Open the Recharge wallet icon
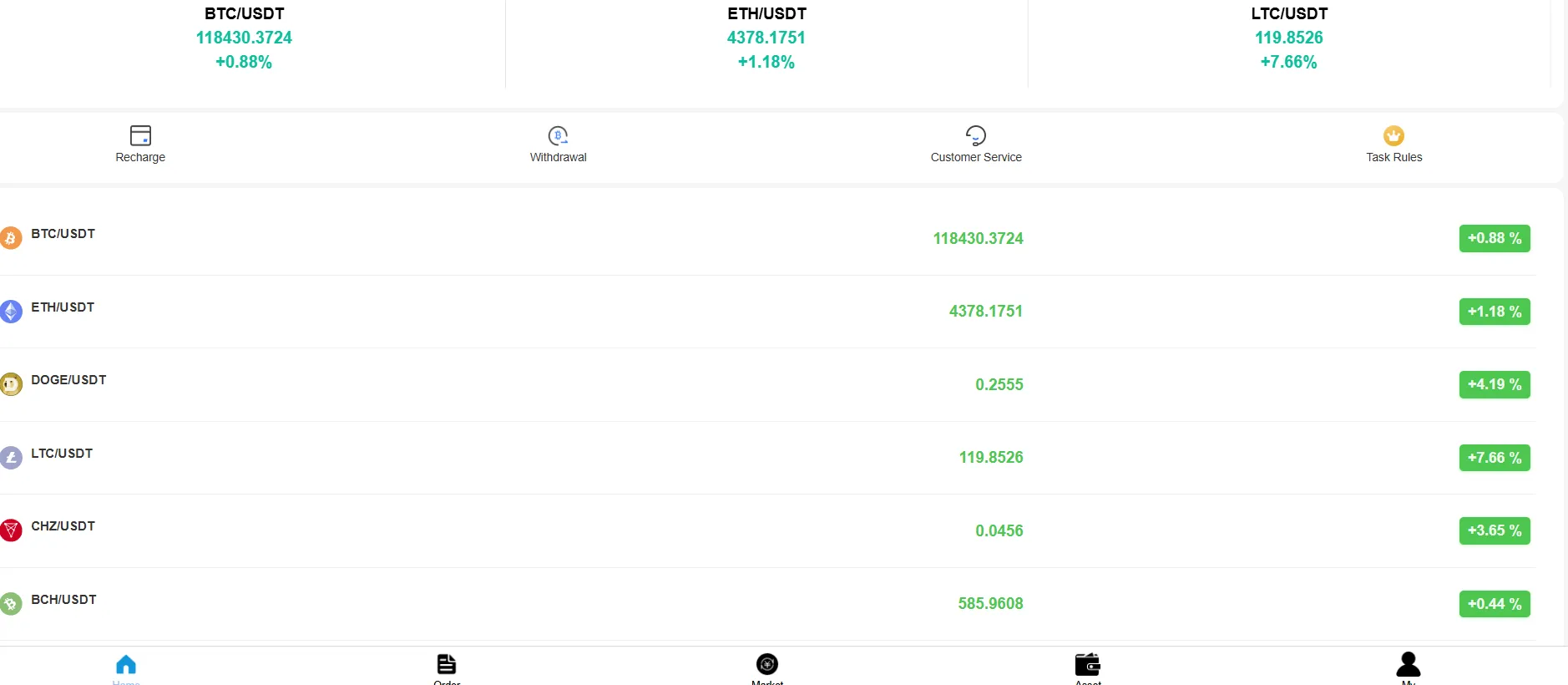1568x685 pixels. point(140,135)
